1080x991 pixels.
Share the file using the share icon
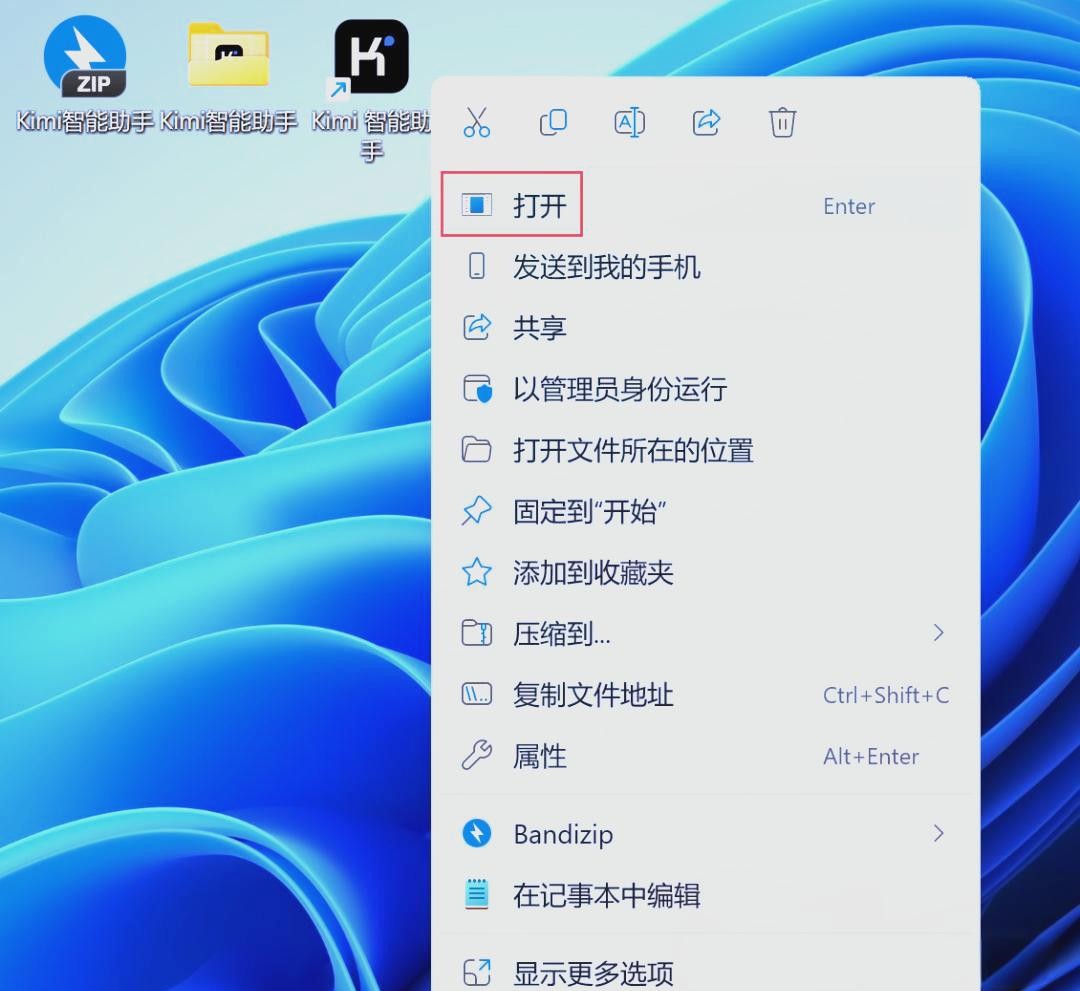(706, 121)
